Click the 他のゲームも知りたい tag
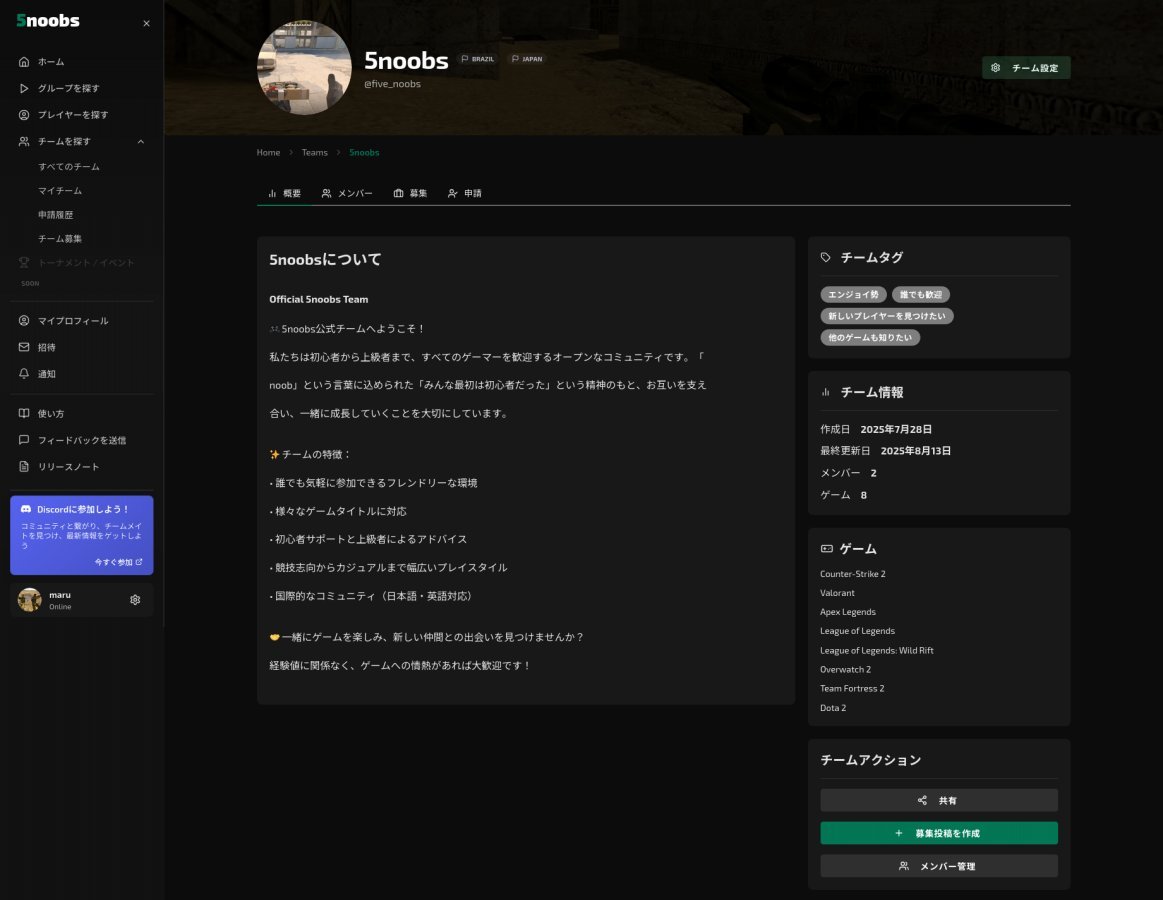This screenshot has height=900, width=1163. click(870, 338)
